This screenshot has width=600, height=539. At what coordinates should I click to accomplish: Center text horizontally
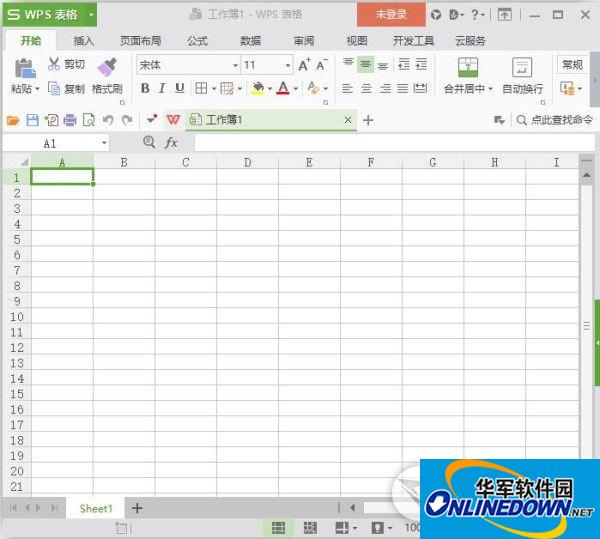click(x=366, y=89)
